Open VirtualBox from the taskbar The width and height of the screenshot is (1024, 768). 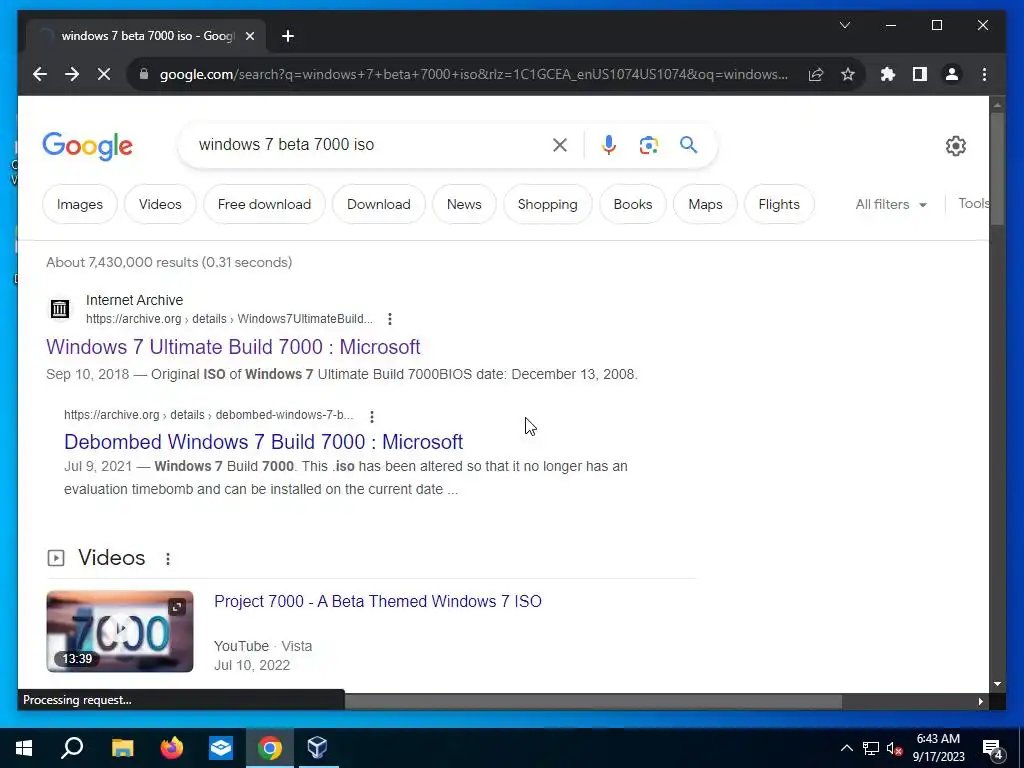tap(317, 748)
